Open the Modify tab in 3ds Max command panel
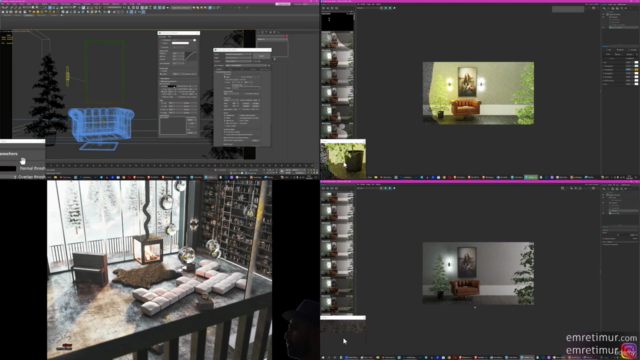This screenshot has width=640, height=360. pyautogui.click(x=262, y=32)
